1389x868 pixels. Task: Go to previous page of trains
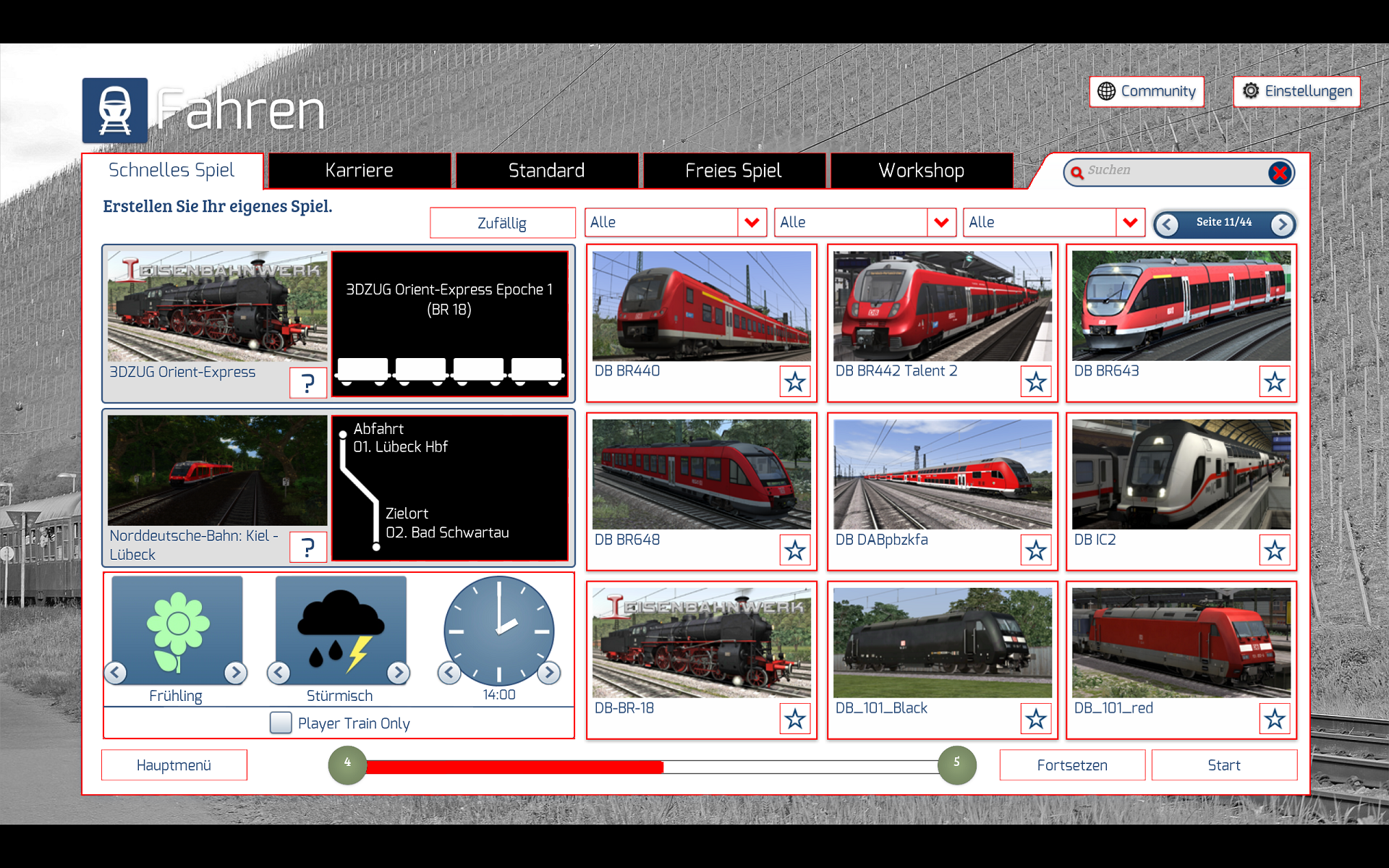pyautogui.click(x=1166, y=224)
